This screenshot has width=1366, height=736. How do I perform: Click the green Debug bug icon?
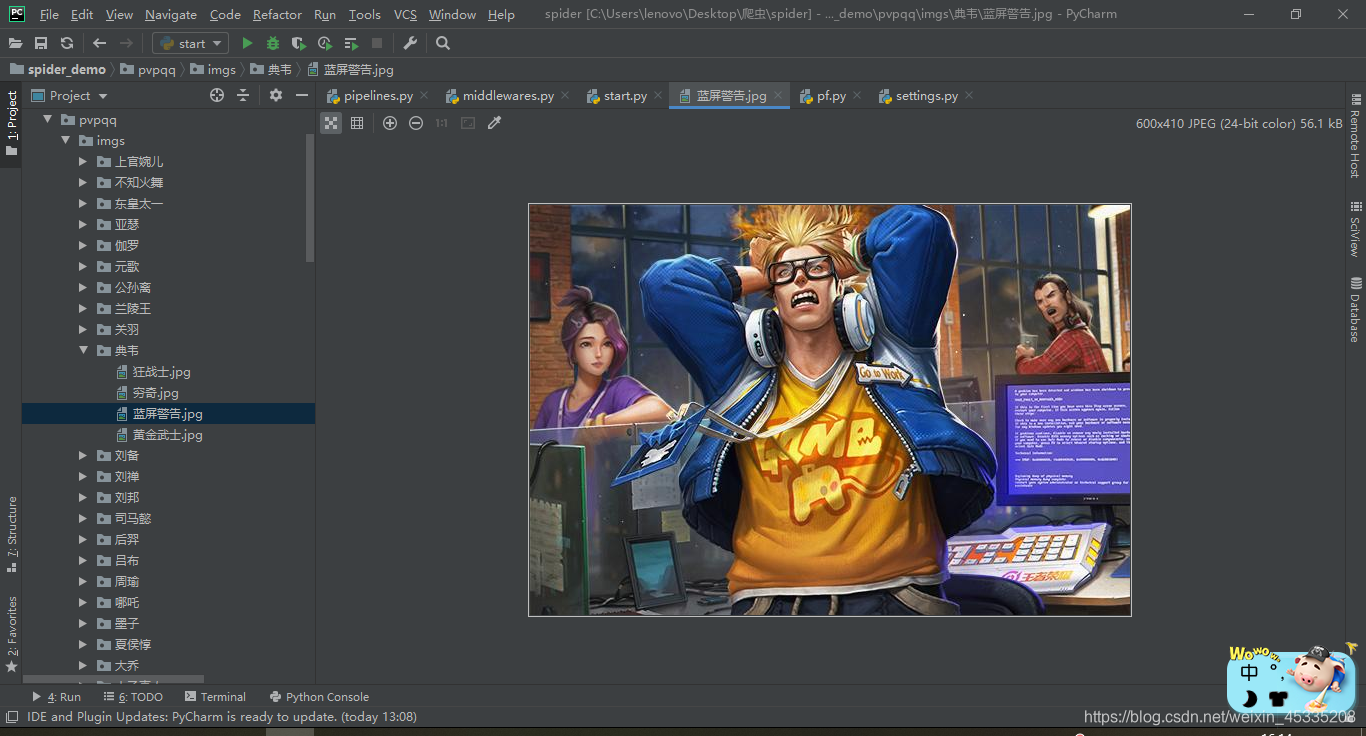pos(272,43)
